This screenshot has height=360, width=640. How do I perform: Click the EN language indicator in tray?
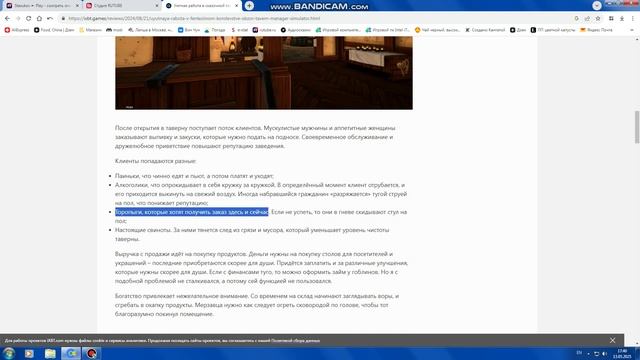pos(579,353)
